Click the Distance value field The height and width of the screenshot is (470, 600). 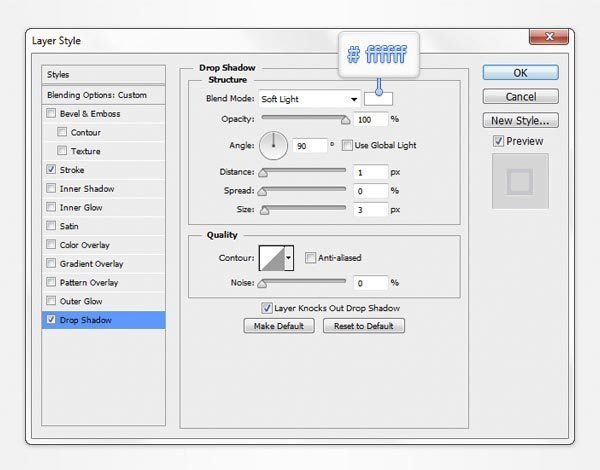pos(370,173)
